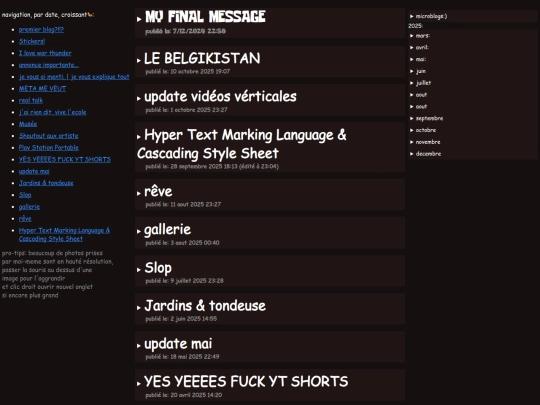The image size is (540, 405).
Task: Open the Hyper Text Marking Language sidebar link
Action: click(x=64, y=235)
